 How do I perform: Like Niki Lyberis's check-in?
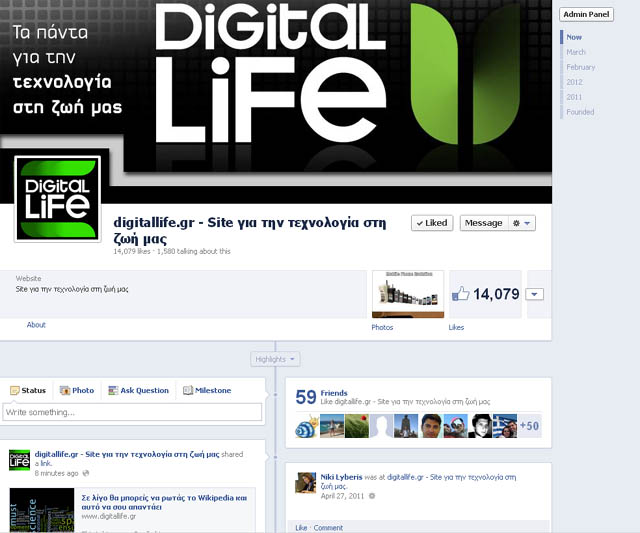point(301,528)
